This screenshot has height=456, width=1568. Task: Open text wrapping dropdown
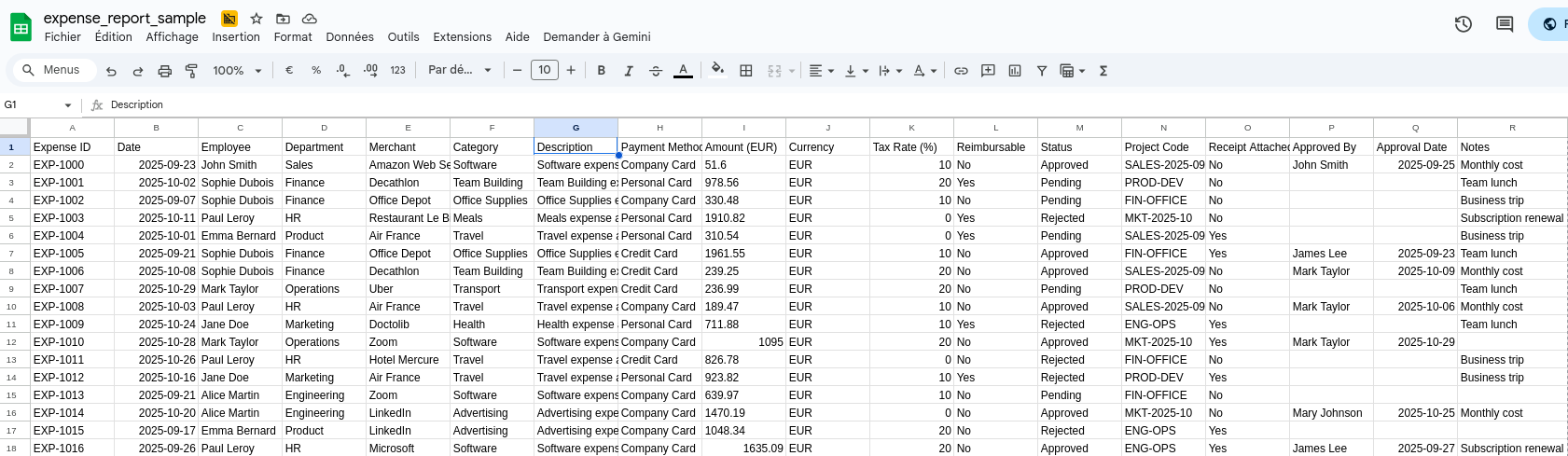click(890, 70)
